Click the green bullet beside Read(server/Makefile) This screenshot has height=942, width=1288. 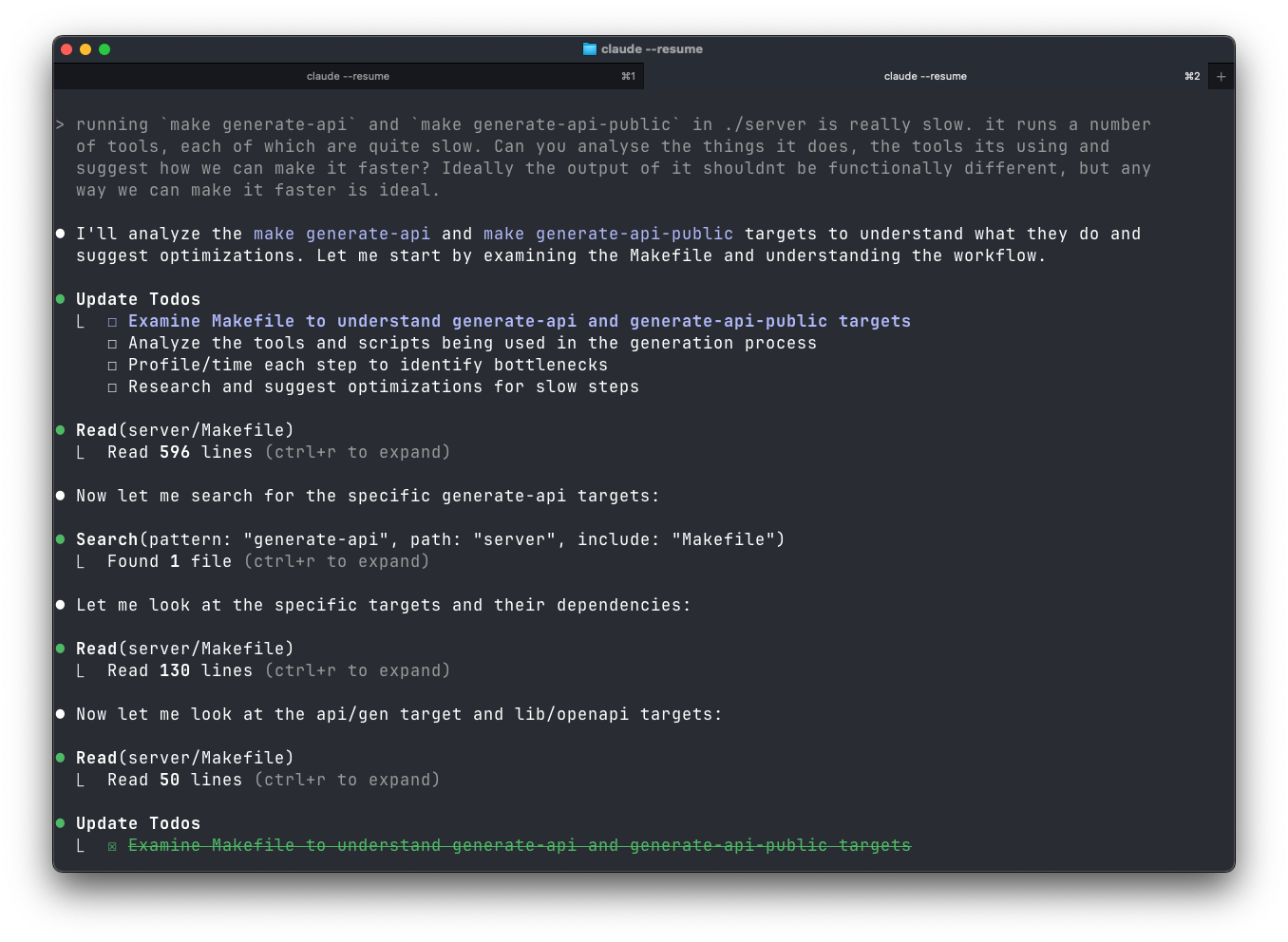click(x=59, y=429)
